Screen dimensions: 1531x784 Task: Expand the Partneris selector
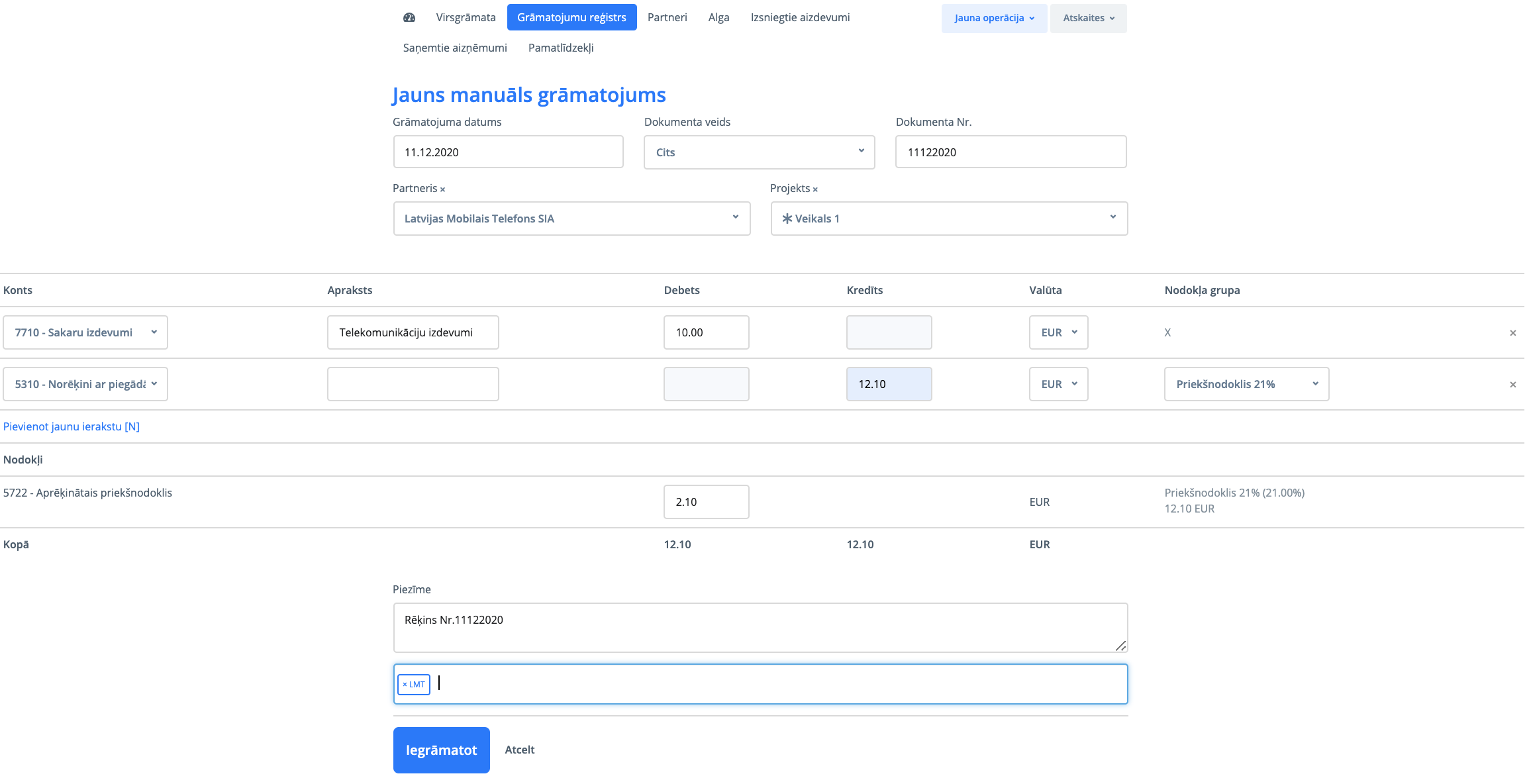(x=571, y=219)
